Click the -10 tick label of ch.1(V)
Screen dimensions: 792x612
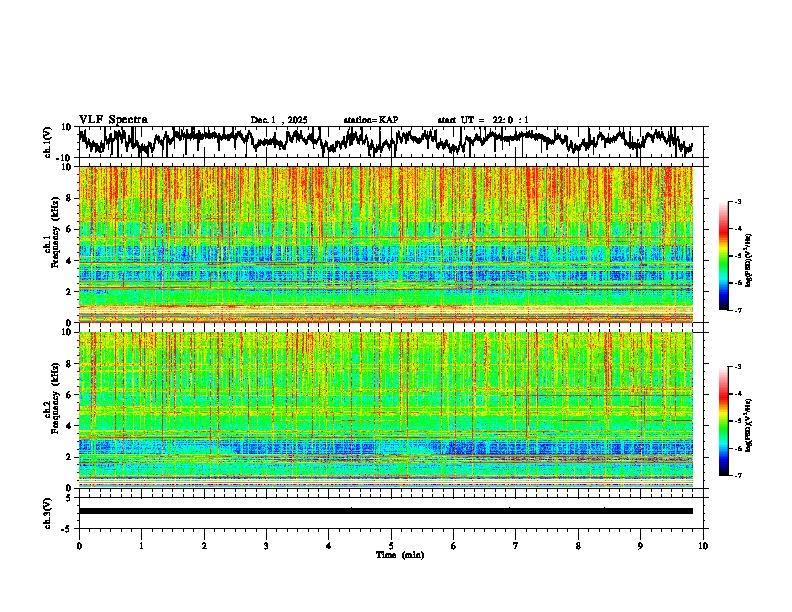tap(65, 158)
